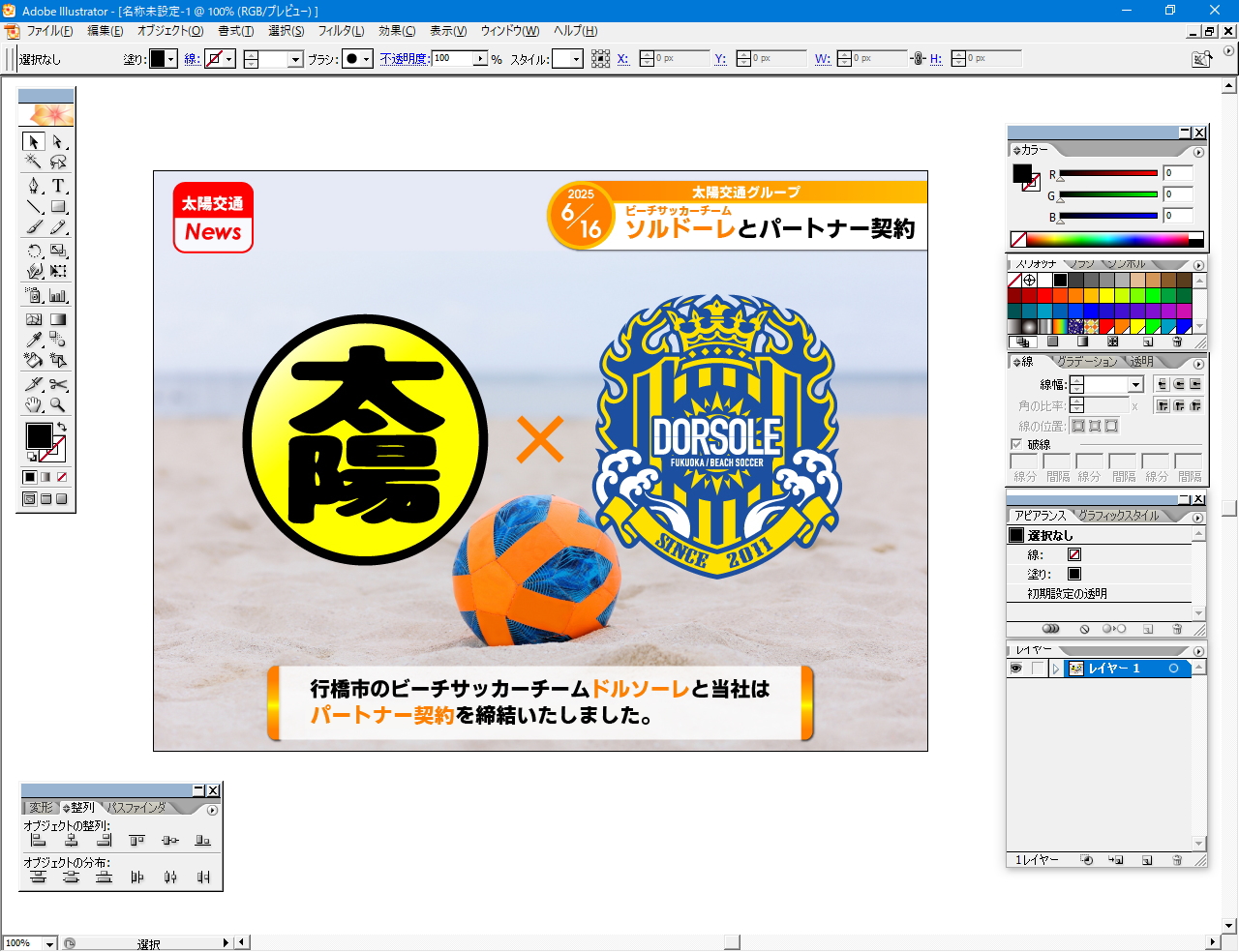The height and width of the screenshot is (952, 1239).
Task: Select the Column Graph tool
Action: point(58,296)
